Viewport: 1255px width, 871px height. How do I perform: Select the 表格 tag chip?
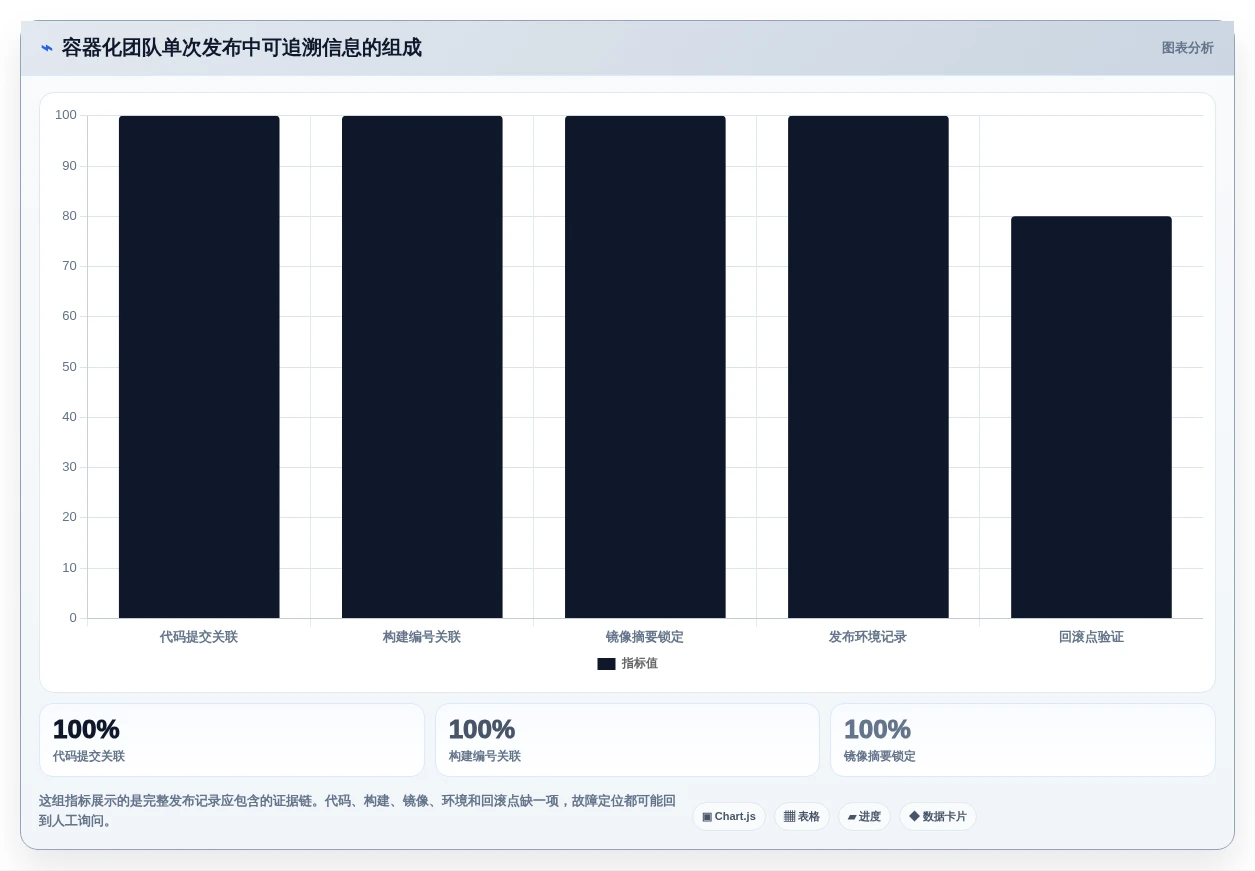pos(802,817)
